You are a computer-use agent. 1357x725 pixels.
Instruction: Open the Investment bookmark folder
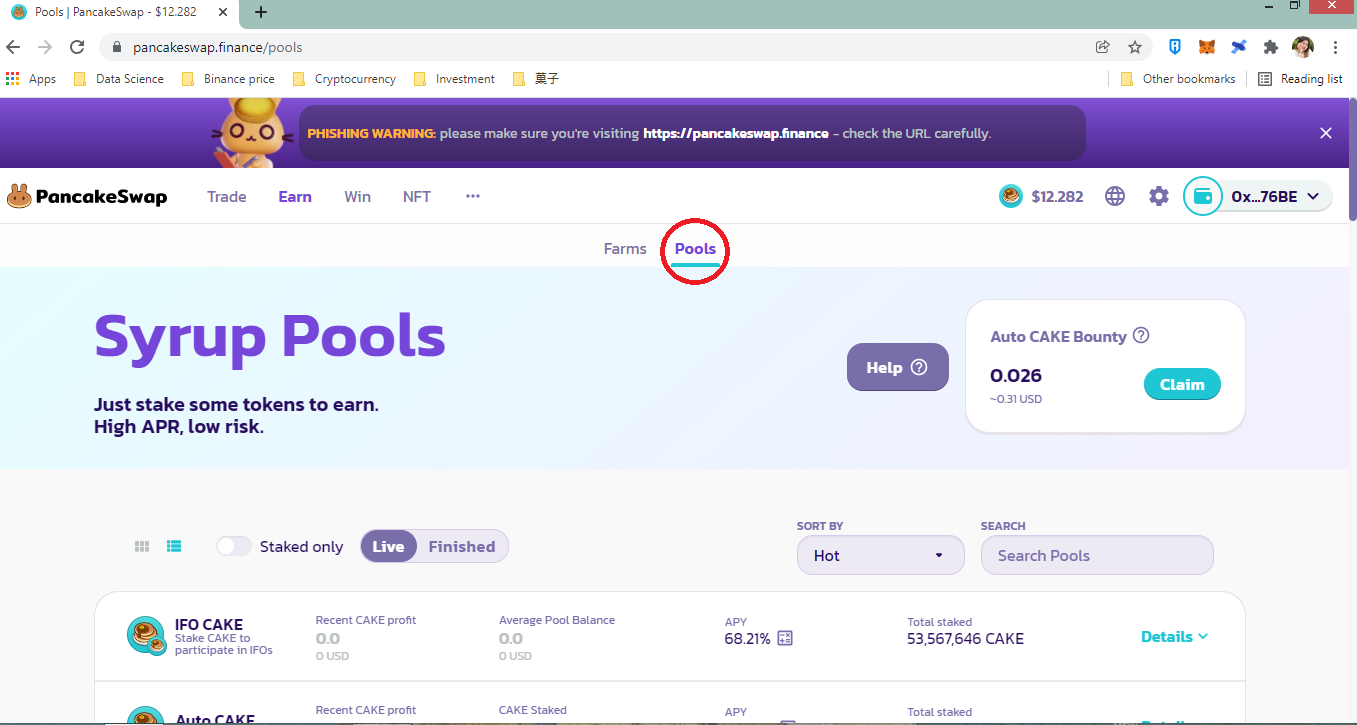(454, 79)
